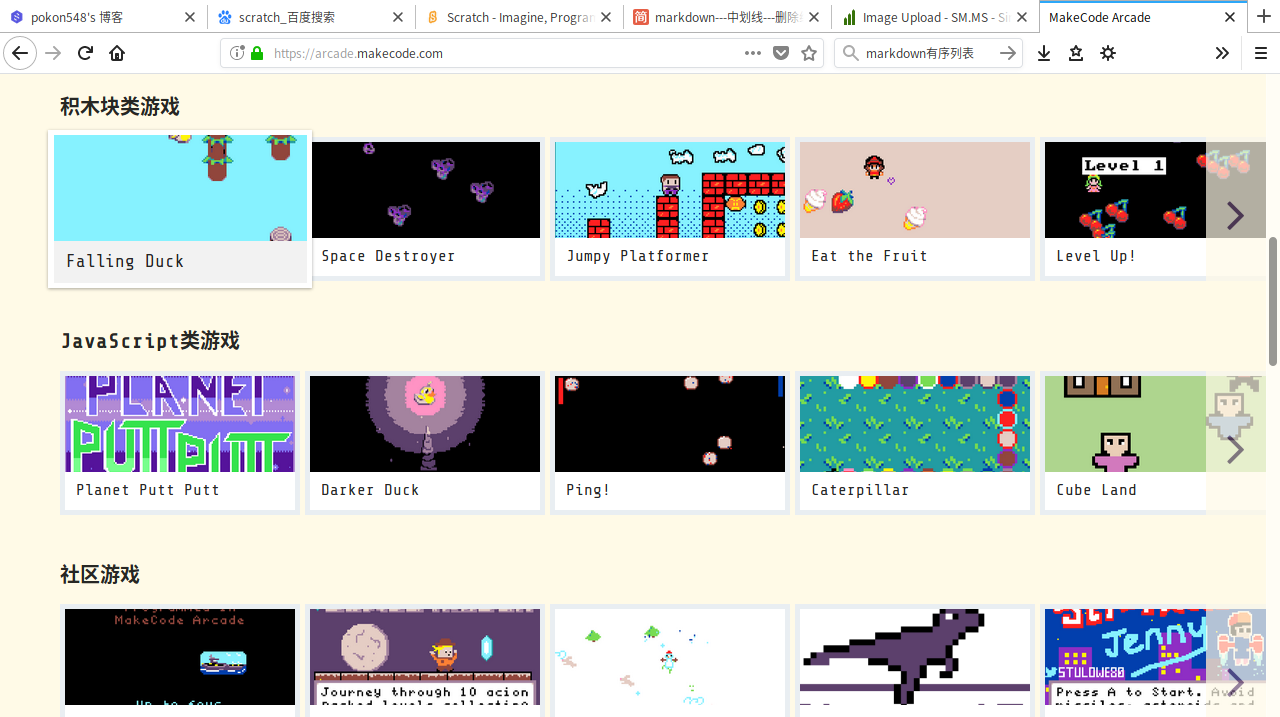Open the Caterpillar game
The height and width of the screenshot is (717, 1280).
(x=915, y=443)
